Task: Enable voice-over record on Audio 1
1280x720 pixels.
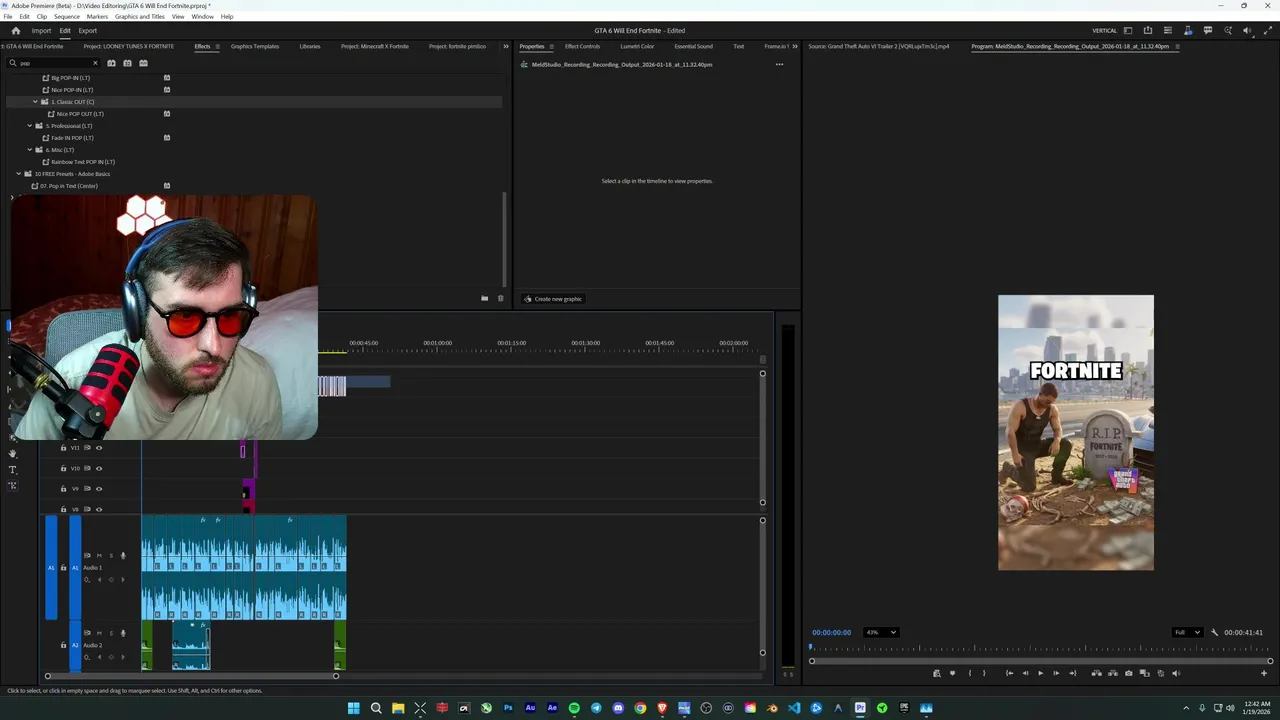Action: click(123, 556)
